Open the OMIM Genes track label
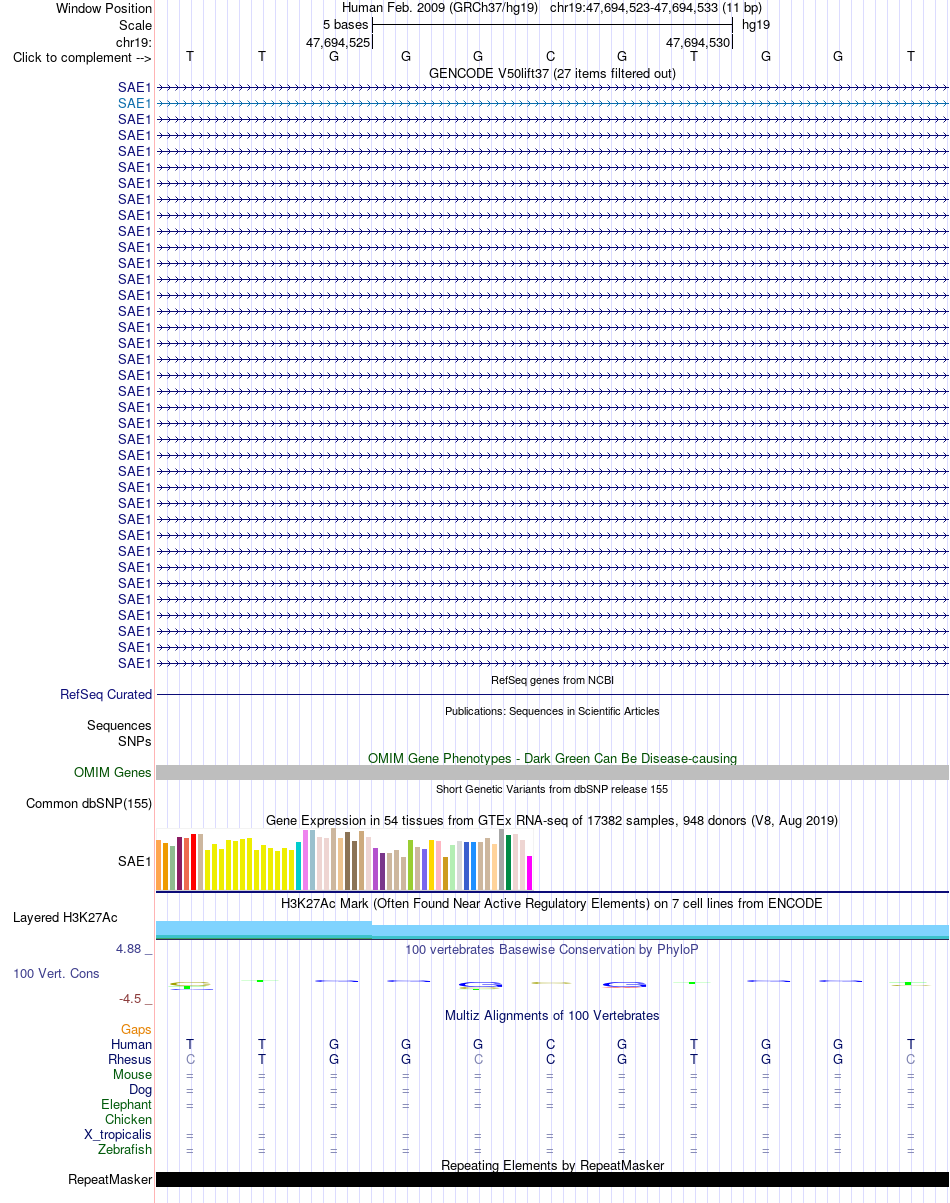Screen dimensions: 950x1203 [113, 772]
